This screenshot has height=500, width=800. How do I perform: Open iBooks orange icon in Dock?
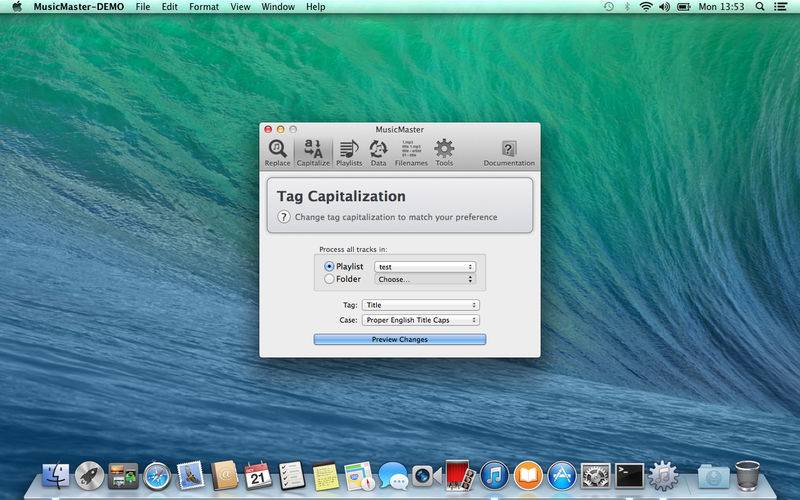pos(528,476)
